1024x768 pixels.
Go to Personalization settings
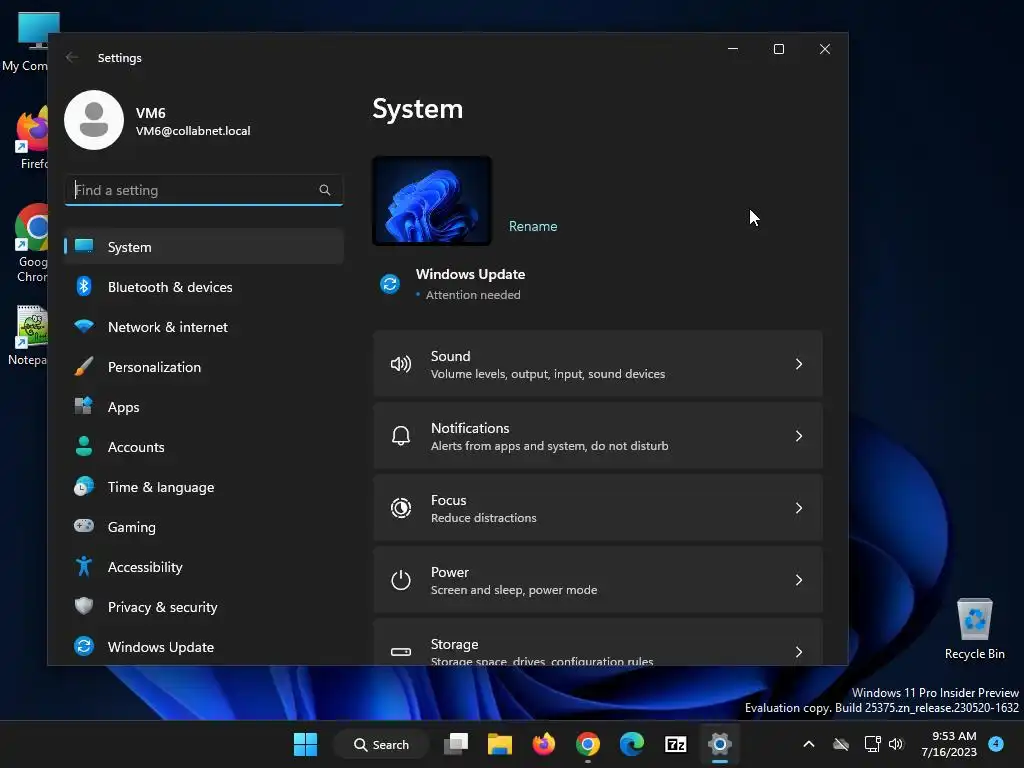pos(204,367)
